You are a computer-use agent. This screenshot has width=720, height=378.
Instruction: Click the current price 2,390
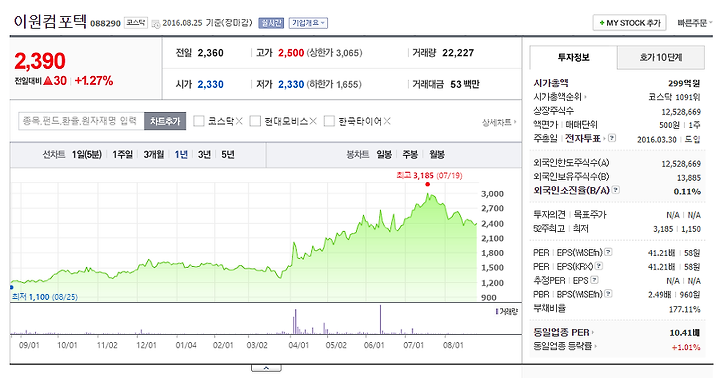(x=40, y=61)
